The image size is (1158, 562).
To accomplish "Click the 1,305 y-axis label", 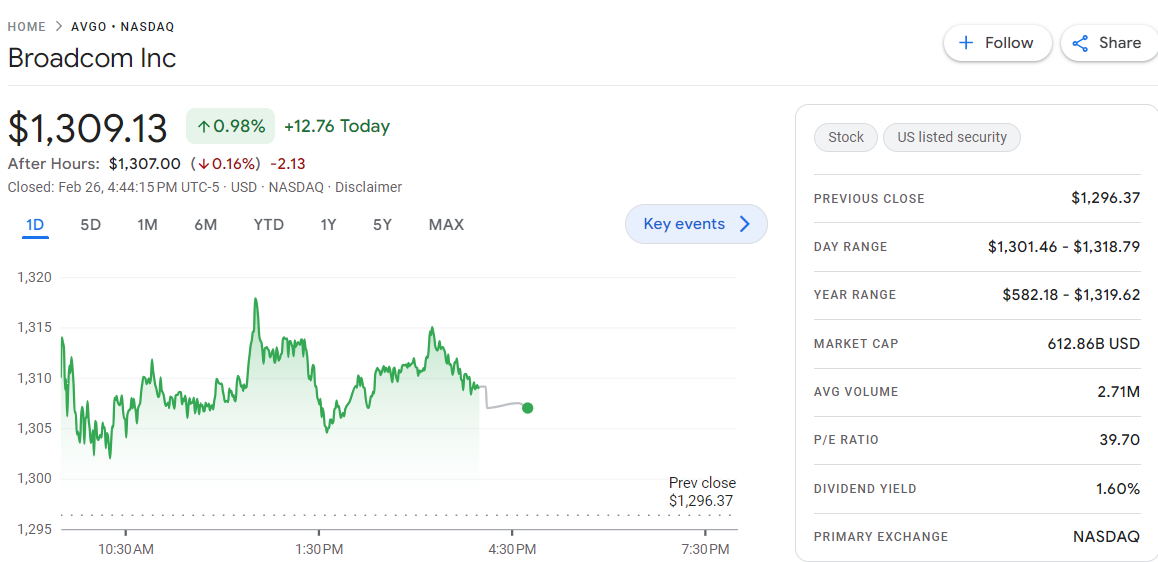I will [32, 428].
